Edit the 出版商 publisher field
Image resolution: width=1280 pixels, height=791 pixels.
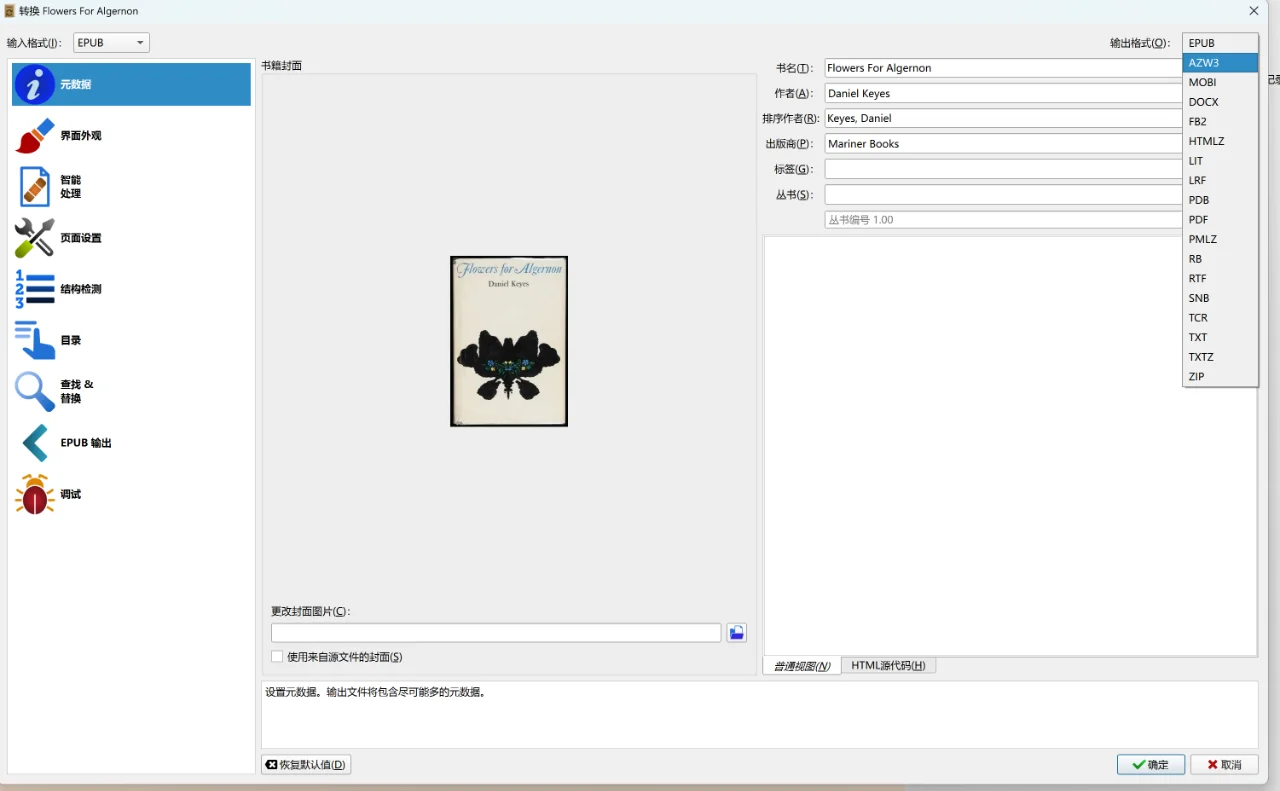click(1003, 144)
